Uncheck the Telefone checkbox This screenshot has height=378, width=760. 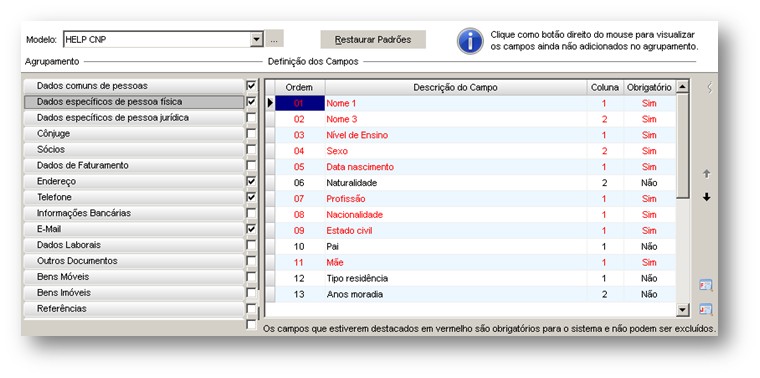tap(251, 197)
